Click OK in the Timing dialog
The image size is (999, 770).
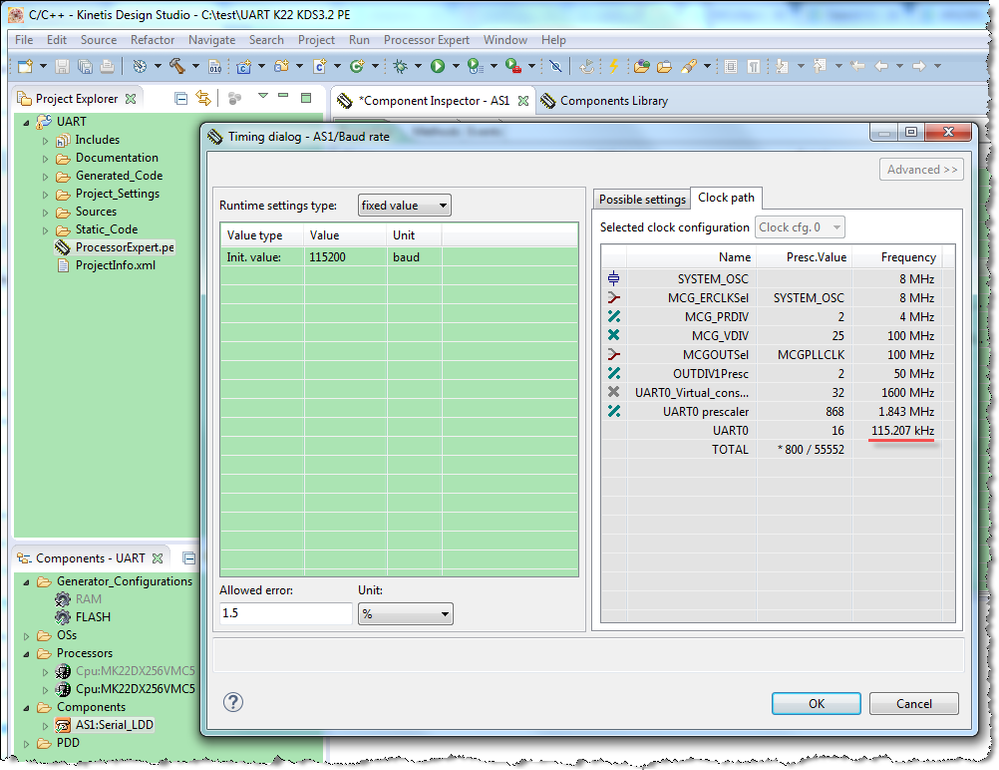pos(816,704)
